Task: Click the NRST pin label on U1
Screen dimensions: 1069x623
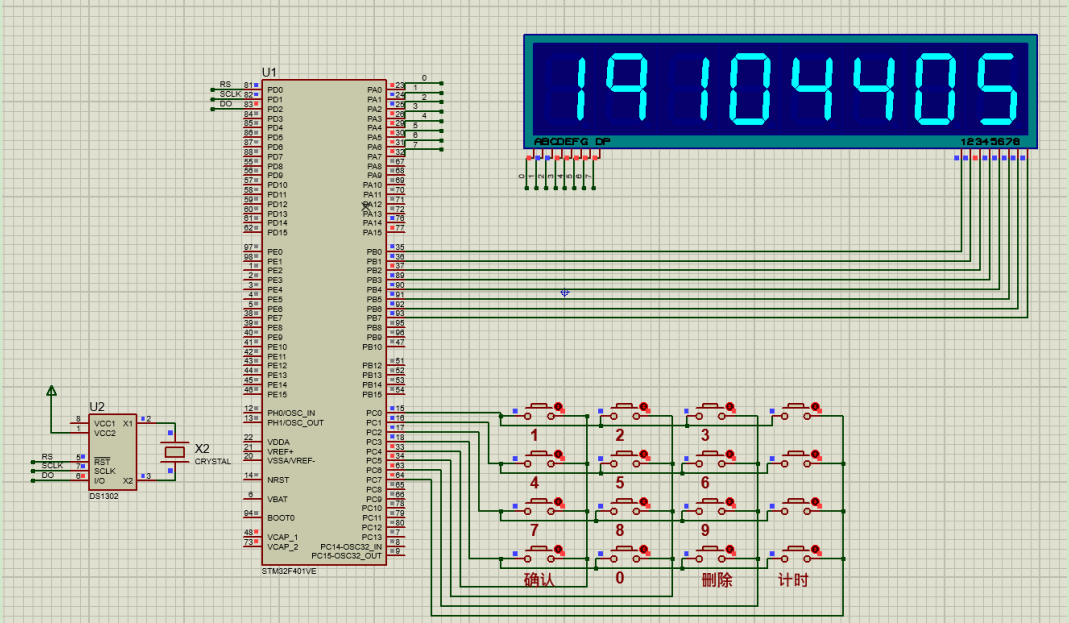Action: point(278,480)
